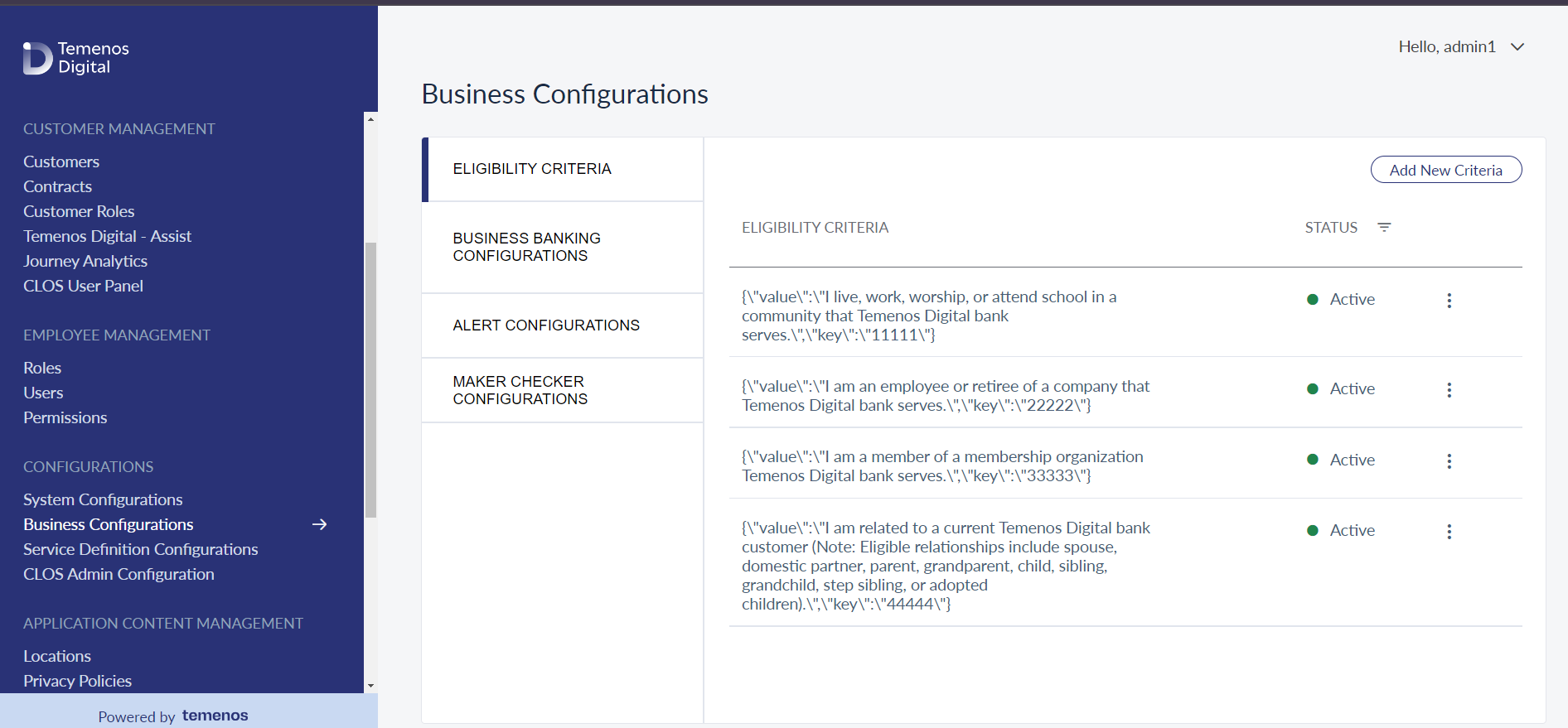Switch to Business Banking Configurations tab
Image resolution: width=1568 pixels, height=728 pixels.
point(563,247)
